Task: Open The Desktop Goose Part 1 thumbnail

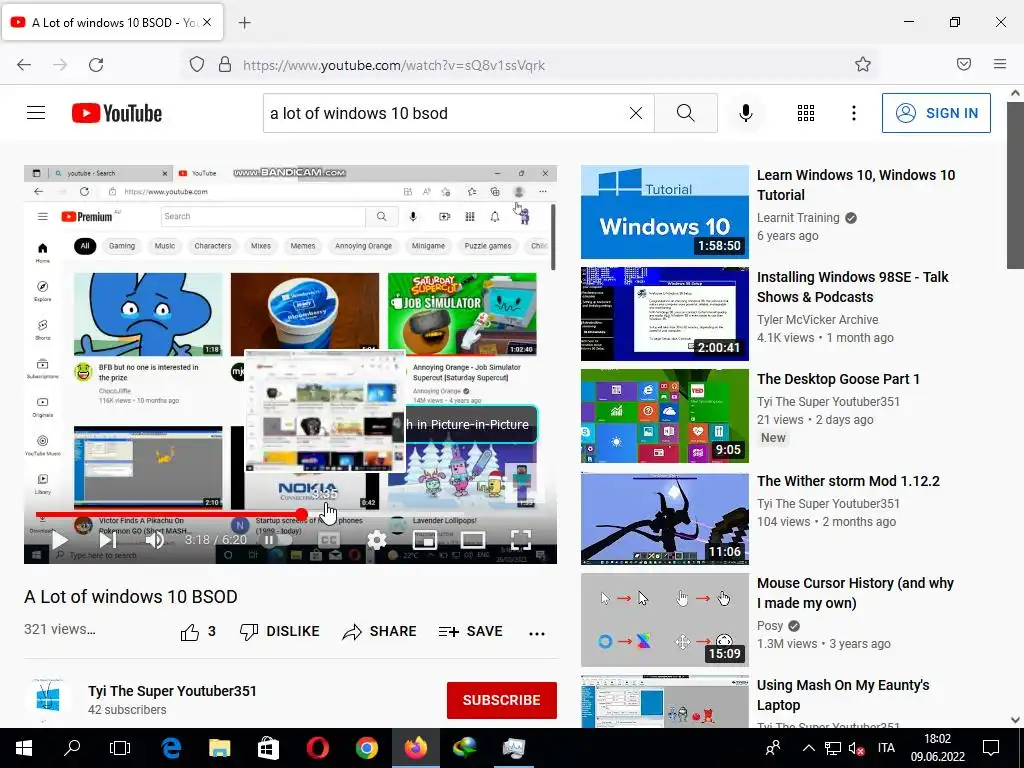Action: point(665,416)
